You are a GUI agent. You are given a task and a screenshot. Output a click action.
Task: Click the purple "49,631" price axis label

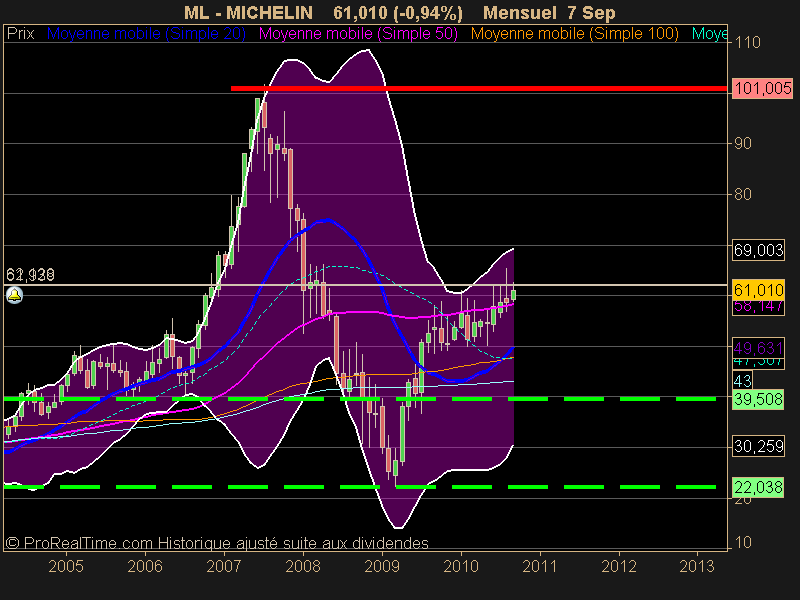pyautogui.click(x=758, y=348)
